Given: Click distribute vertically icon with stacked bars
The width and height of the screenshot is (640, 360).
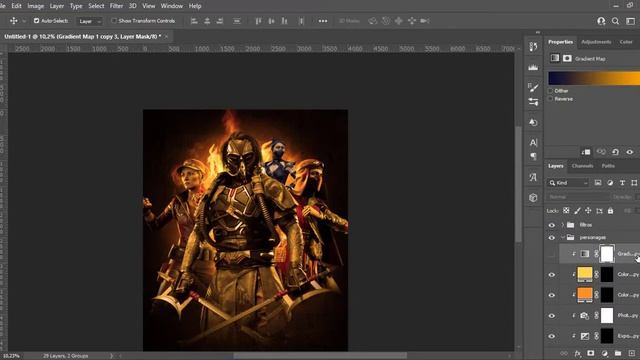Looking at the screenshot, I should pyautogui.click(x=237, y=21).
